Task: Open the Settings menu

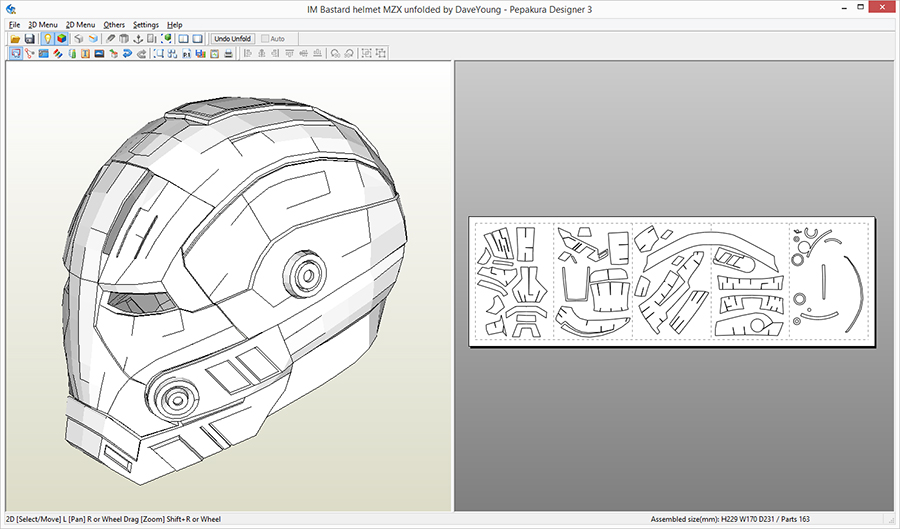Action: coord(146,25)
